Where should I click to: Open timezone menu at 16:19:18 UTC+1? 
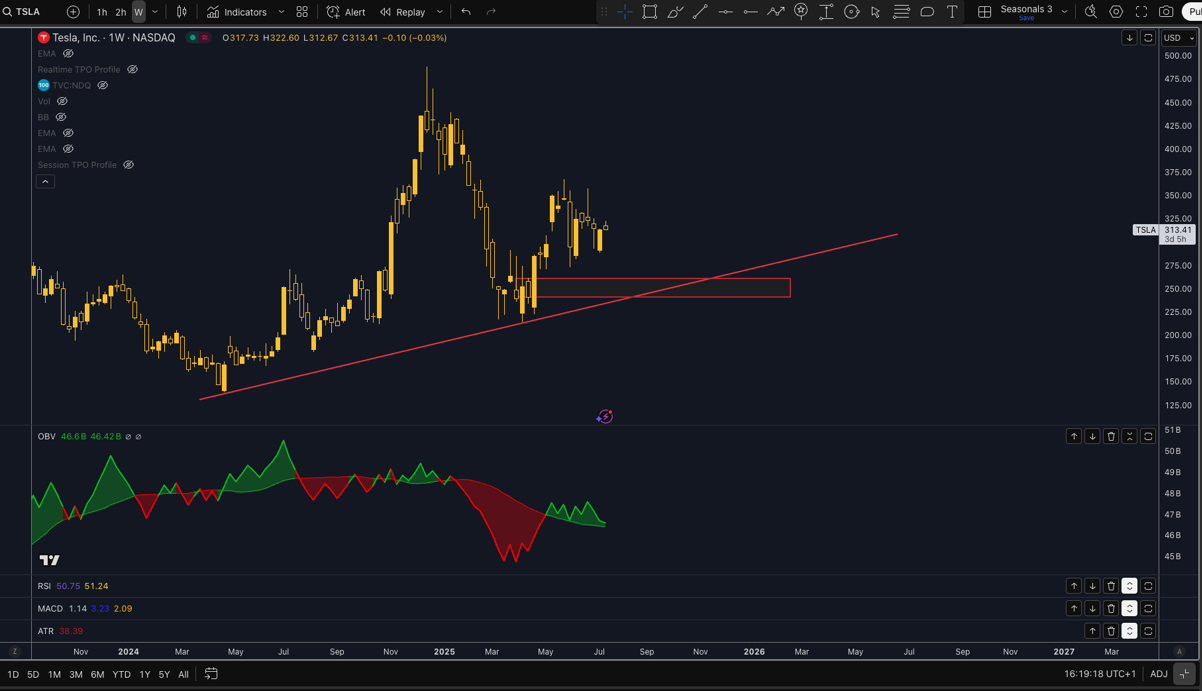pos(1100,675)
